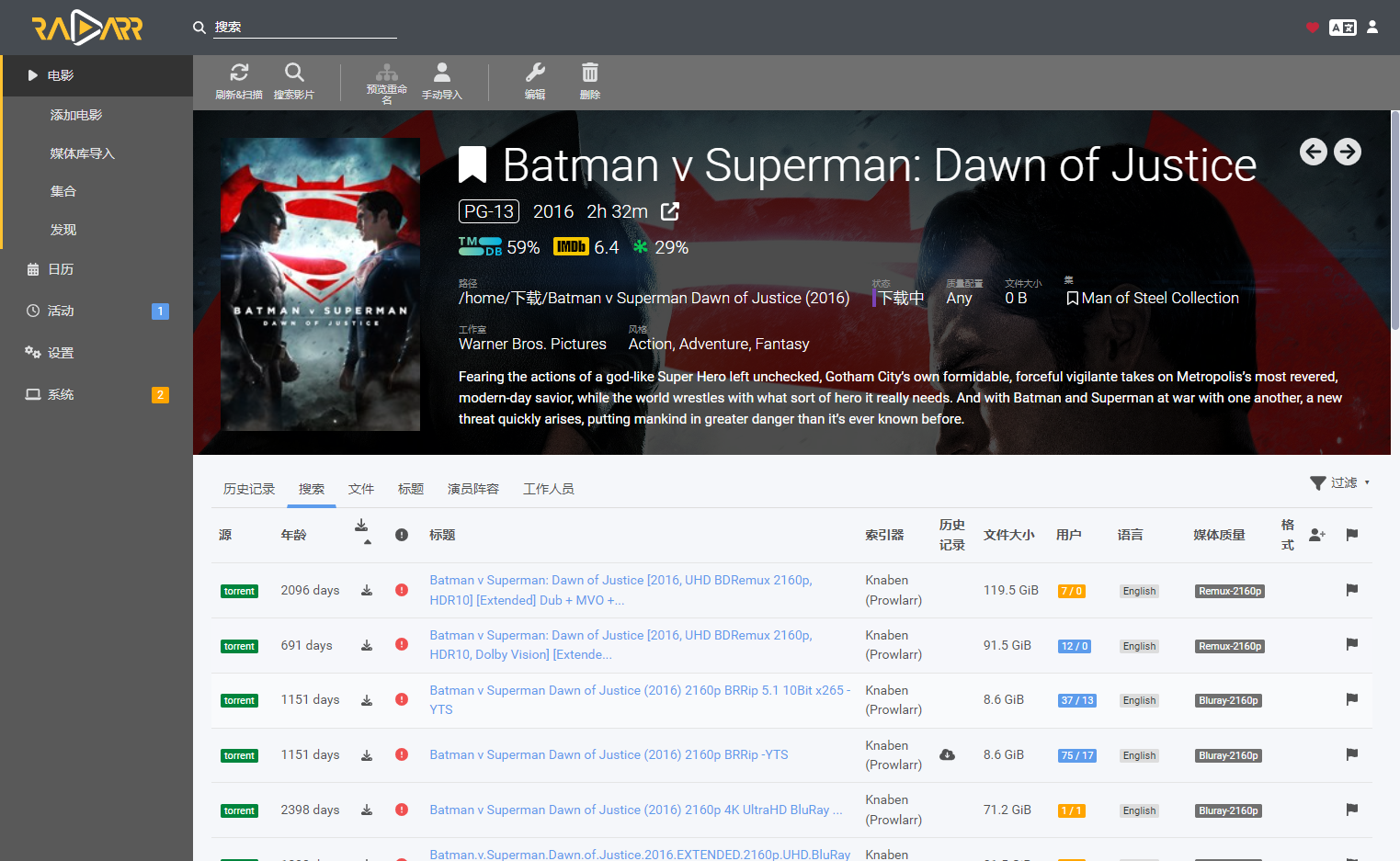Click the wrench Edit movie icon
Image resolution: width=1400 pixels, height=861 pixels.
pyautogui.click(x=535, y=73)
